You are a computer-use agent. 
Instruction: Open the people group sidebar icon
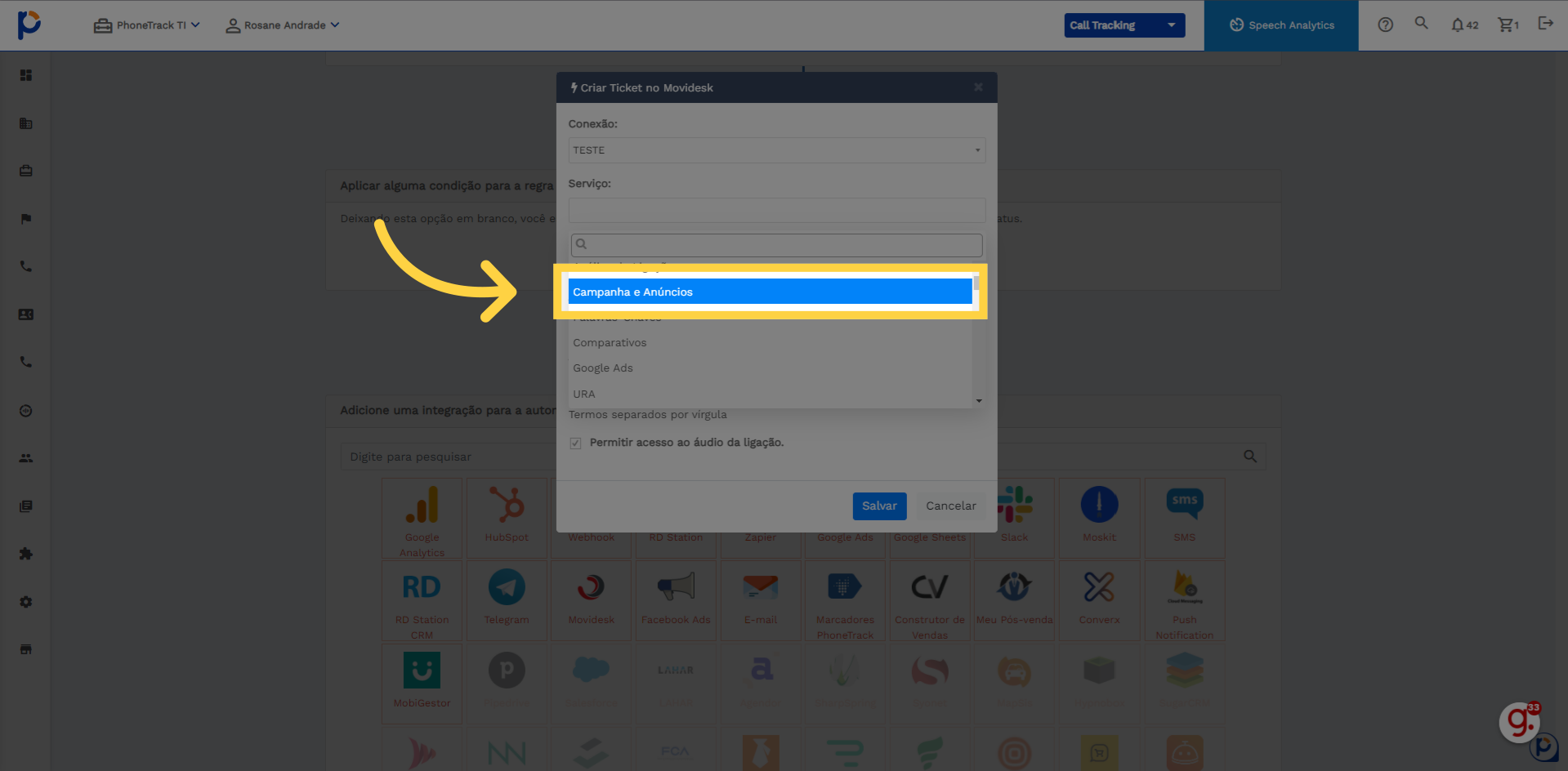click(x=26, y=458)
